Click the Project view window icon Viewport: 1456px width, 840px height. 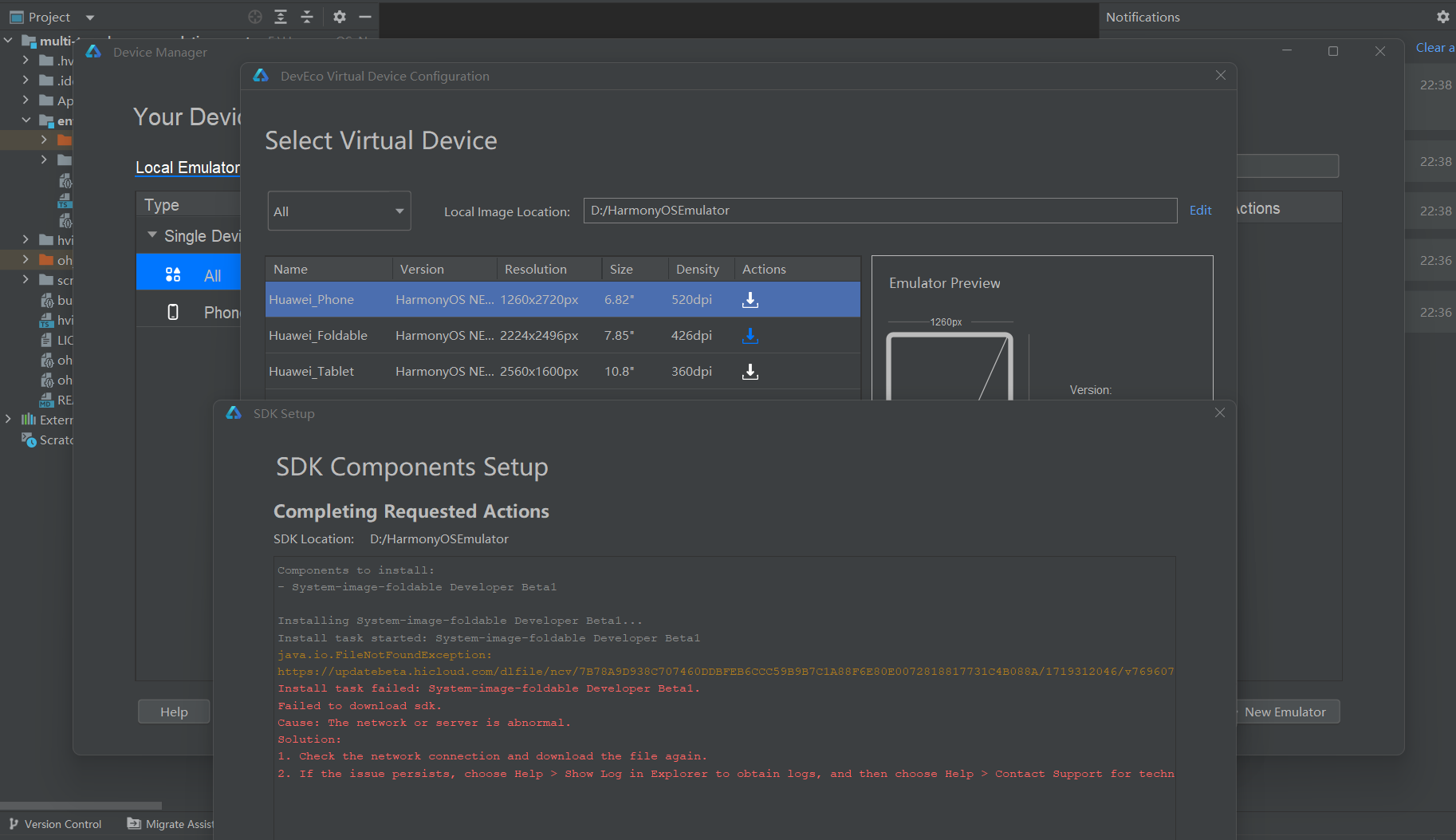pos(17,17)
